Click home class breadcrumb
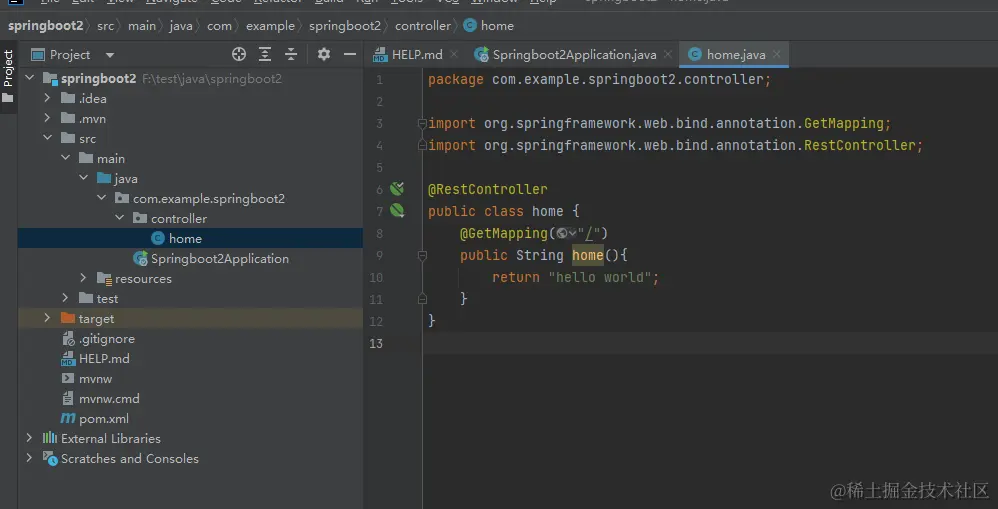Image resolution: width=998 pixels, height=509 pixels. (x=489, y=26)
